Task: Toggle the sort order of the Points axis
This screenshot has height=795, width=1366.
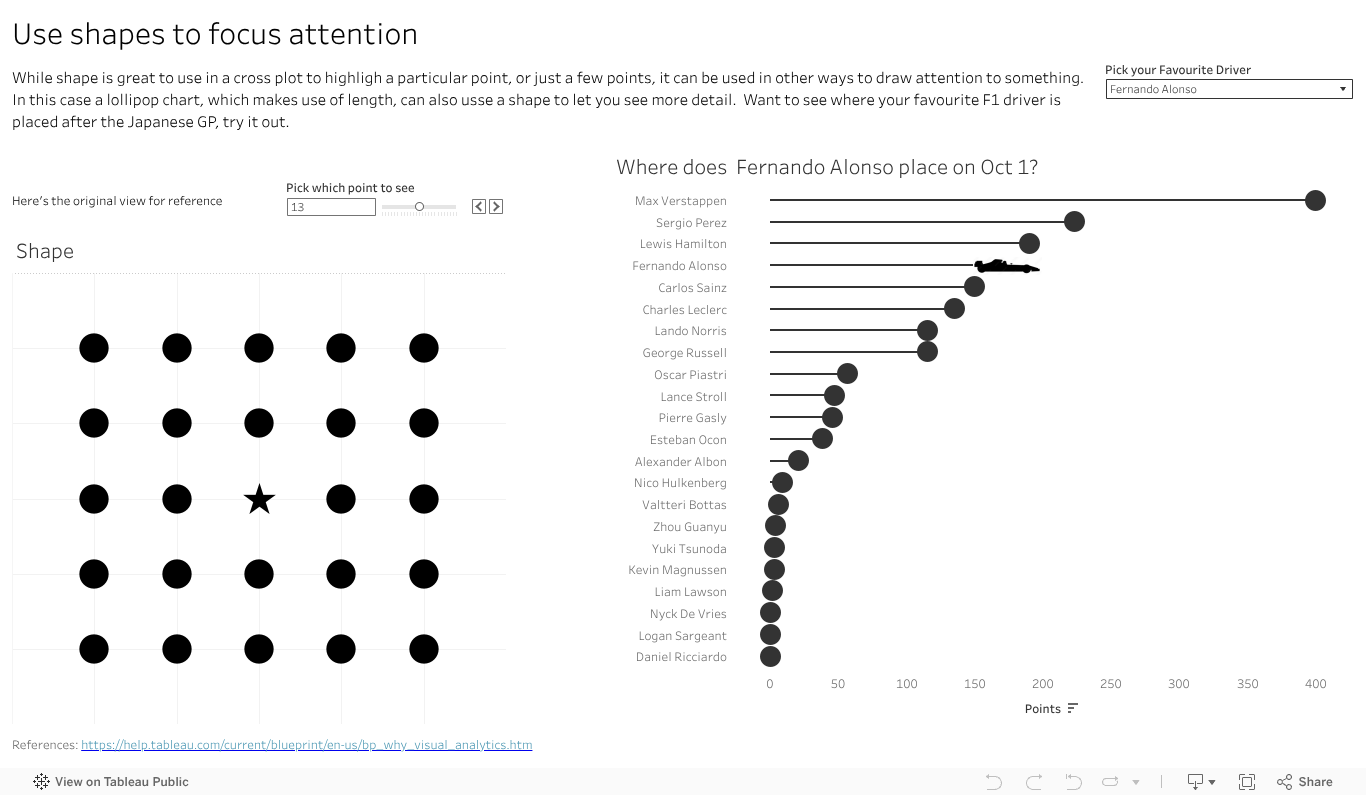Action: [x=1075, y=708]
